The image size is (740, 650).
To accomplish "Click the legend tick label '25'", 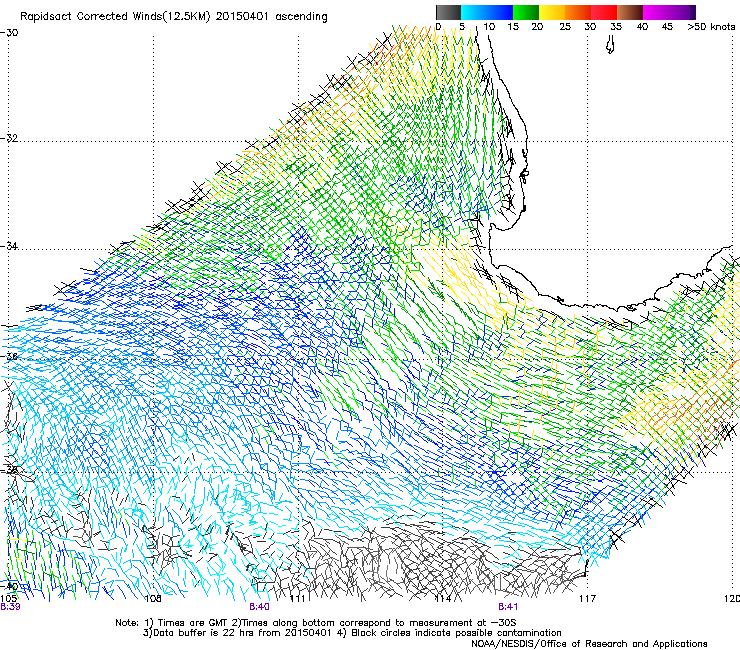I will click(565, 27).
